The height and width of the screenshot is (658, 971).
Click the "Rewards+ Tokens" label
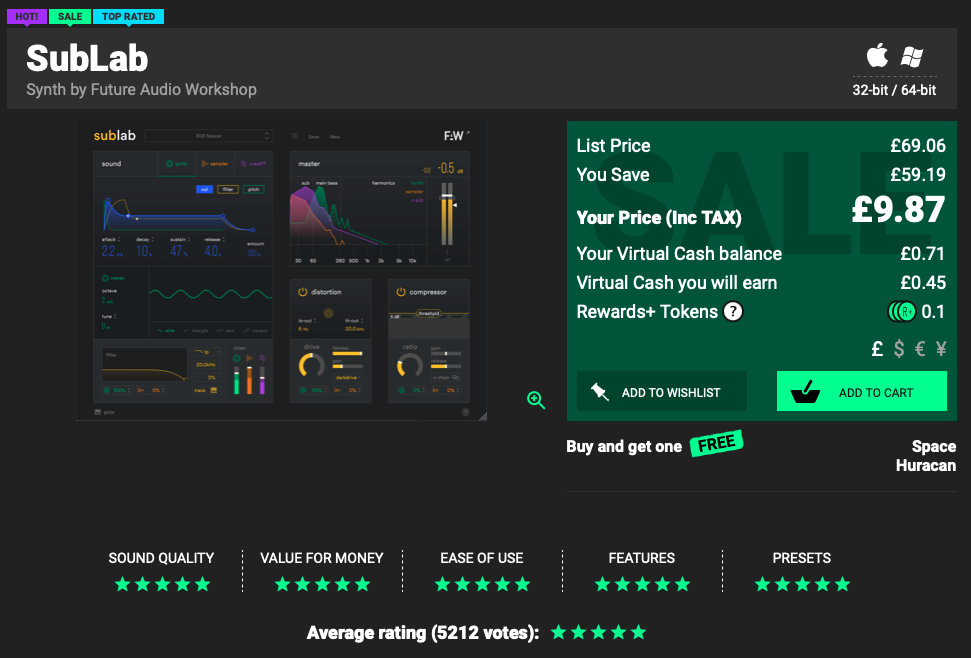point(647,311)
